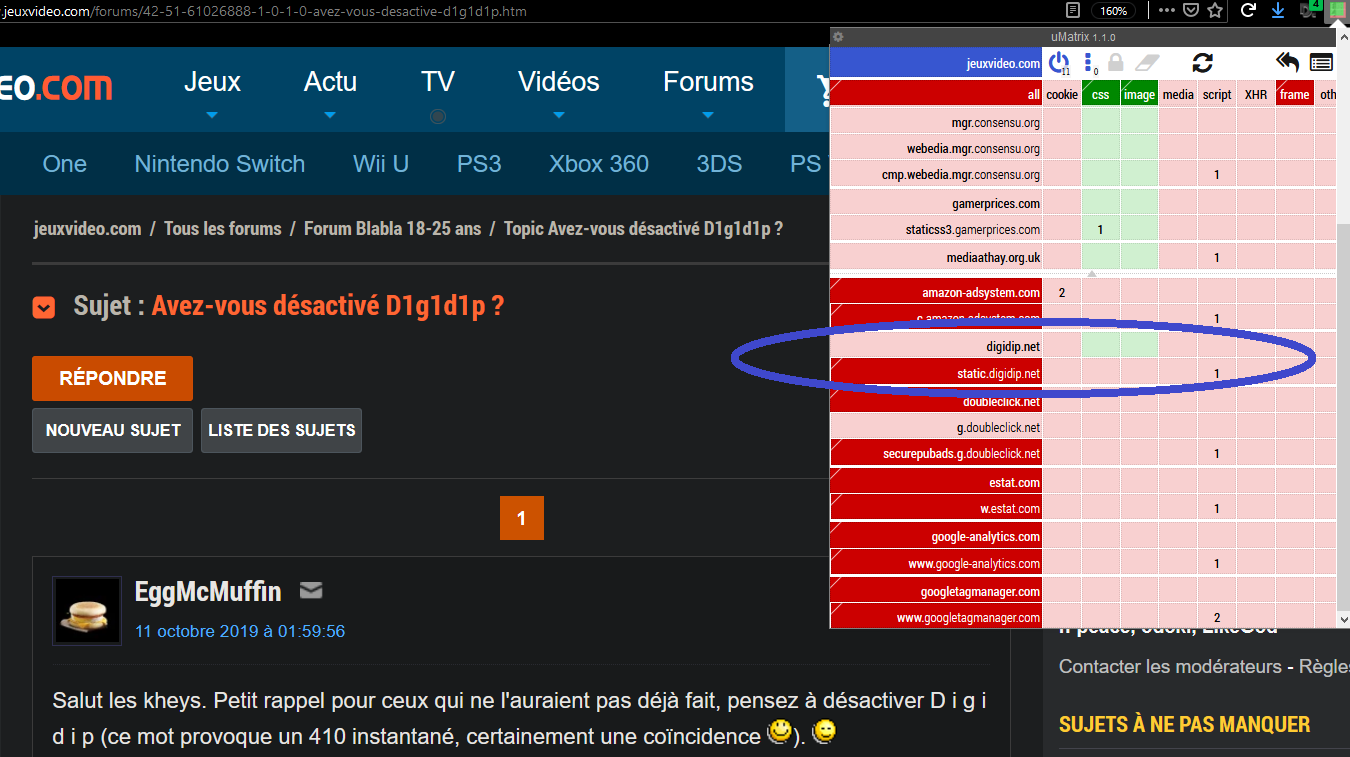Viewport: 1350px width, 757px height.
Task: Select the One platform tab
Action: tap(65, 164)
